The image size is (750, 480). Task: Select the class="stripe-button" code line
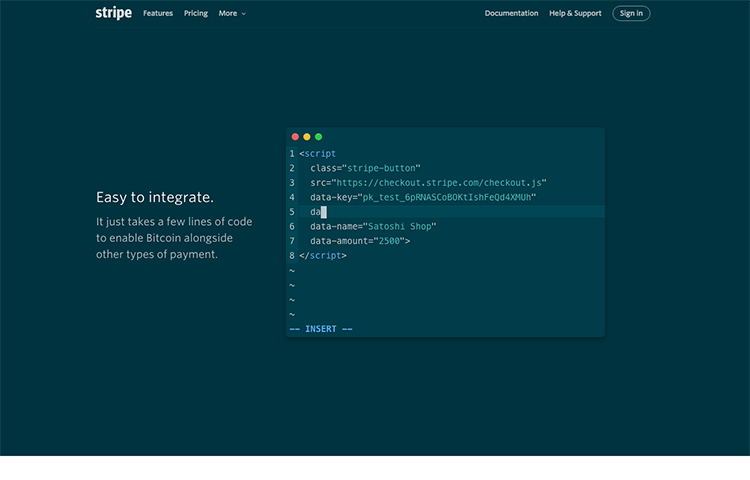click(x=365, y=168)
